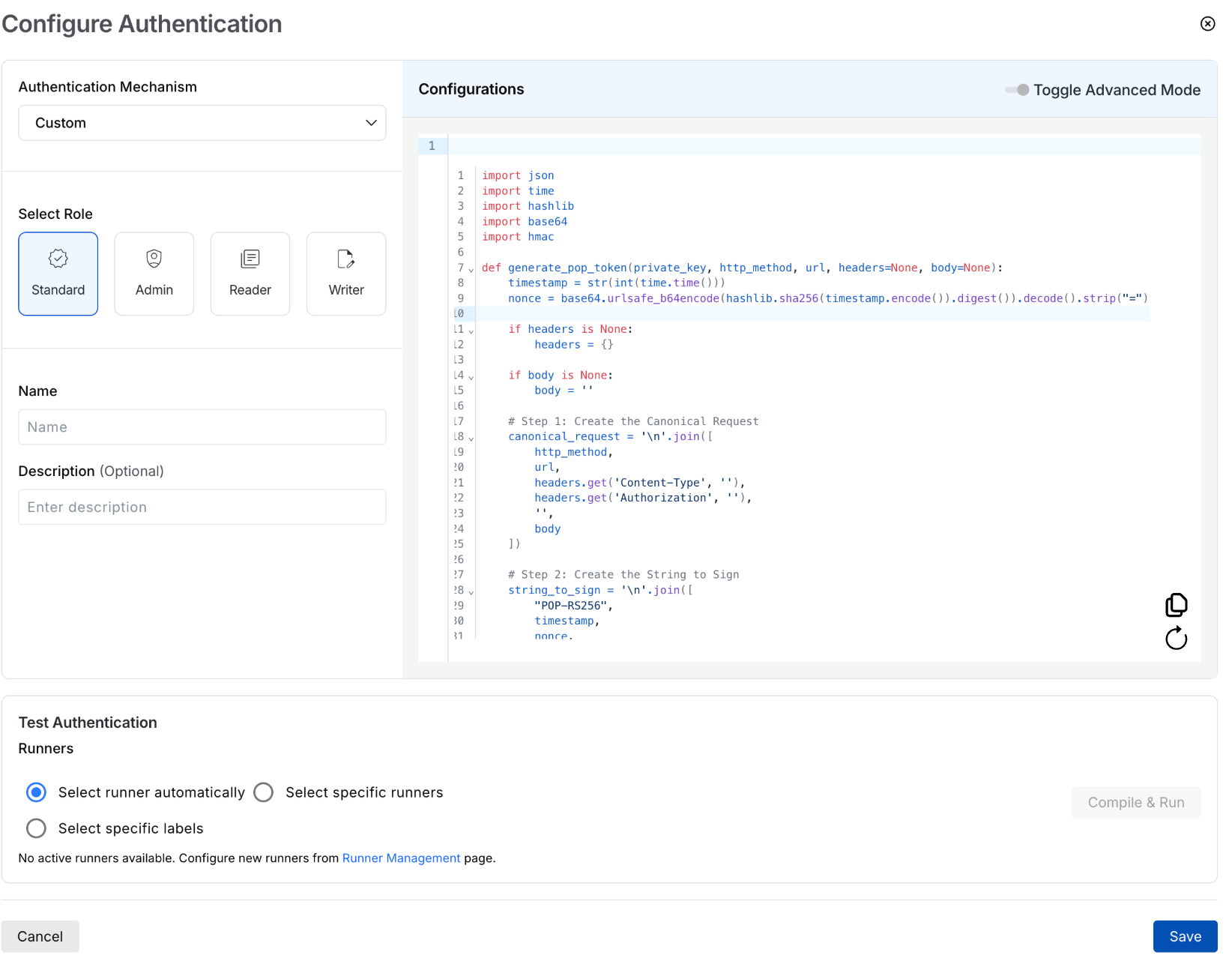This screenshot has width=1232, height=970.
Task: Click the Save button
Action: tap(1186, 936)
